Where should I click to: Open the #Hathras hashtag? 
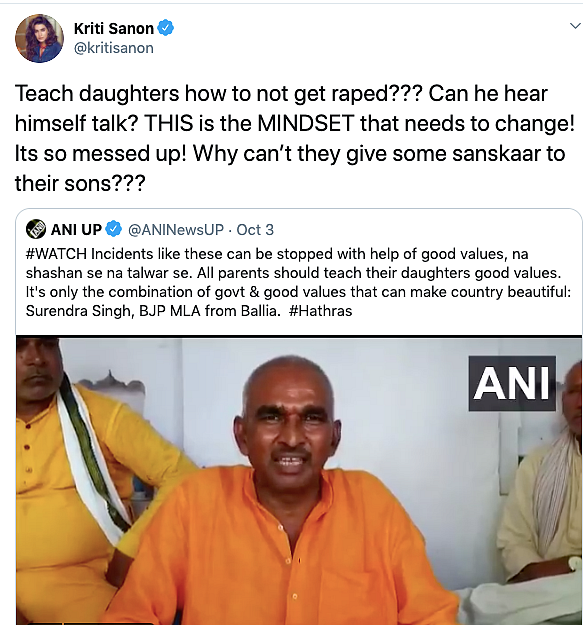pos(320,311)
